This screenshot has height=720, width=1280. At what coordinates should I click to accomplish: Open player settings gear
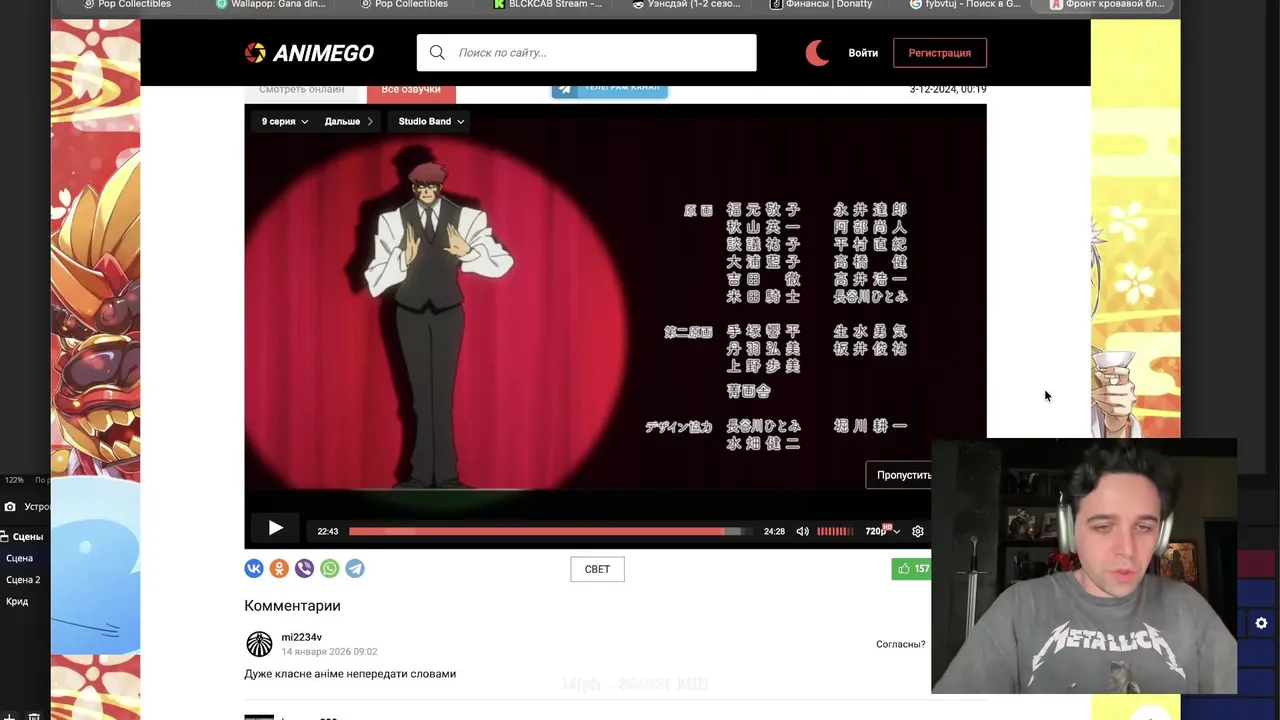(x=918, y=531)
